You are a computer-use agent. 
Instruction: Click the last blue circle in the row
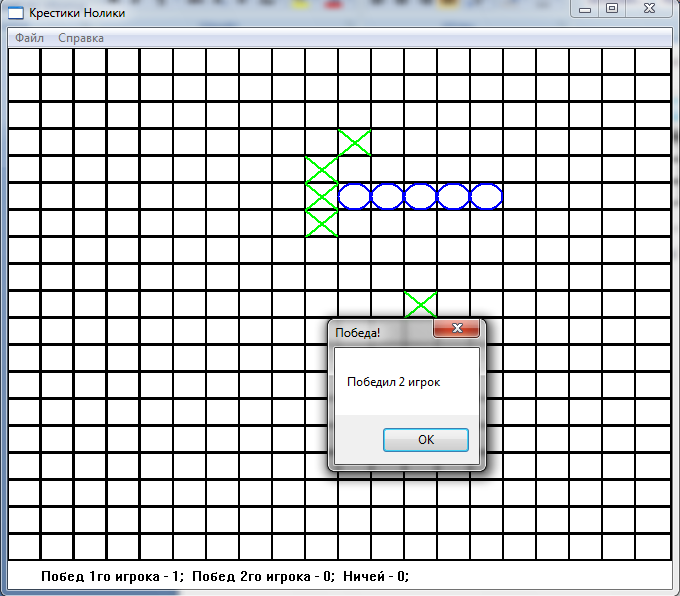[487, 196]
